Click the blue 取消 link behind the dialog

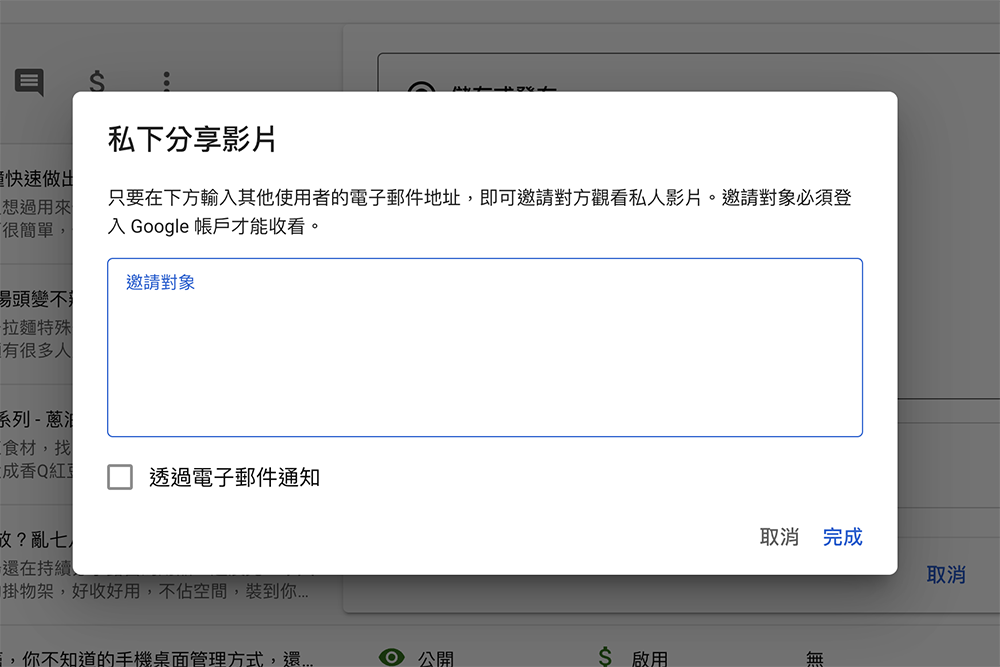pos(946,575)
